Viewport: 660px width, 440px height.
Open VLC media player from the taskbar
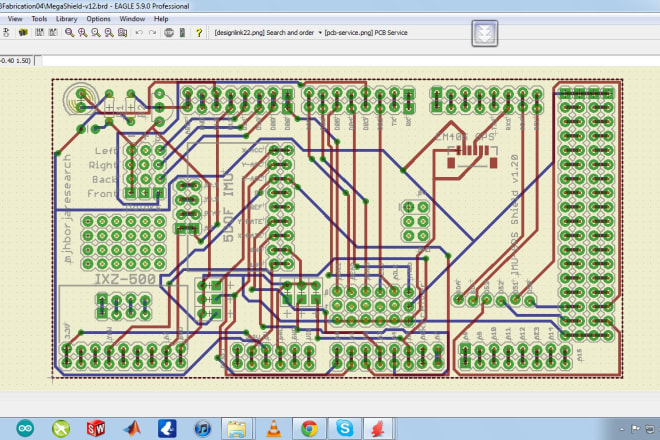tap(274, 429)
